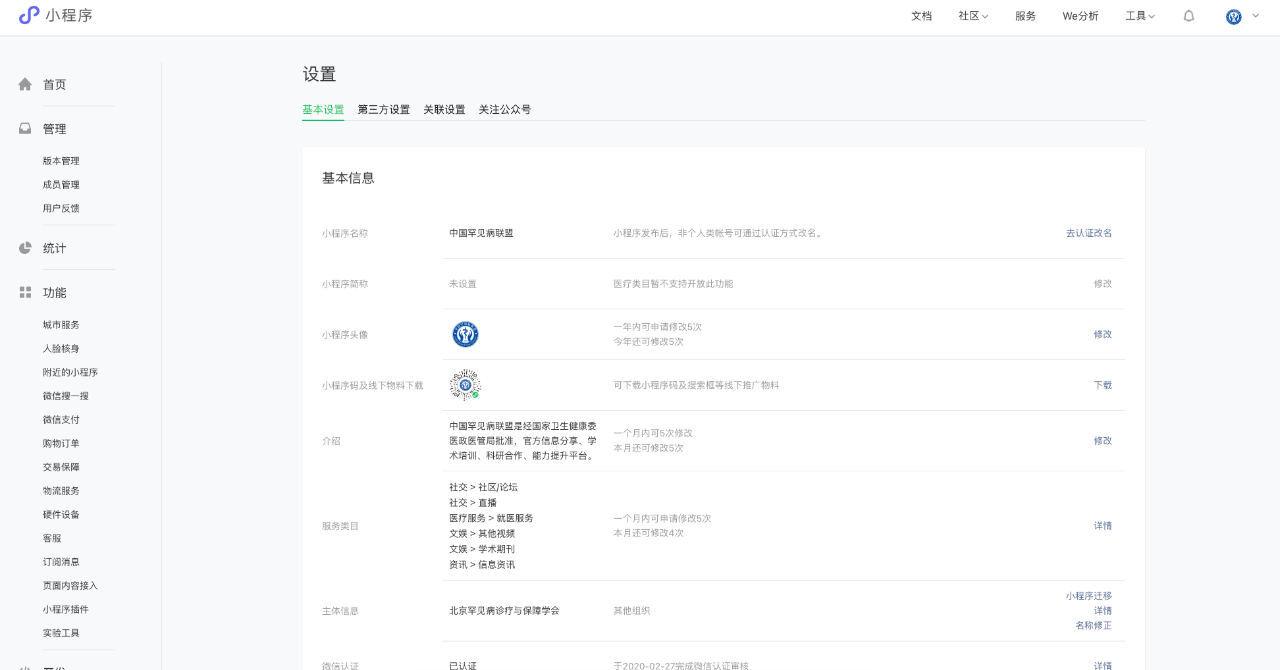Open 客服 in the sidebar
Viewport: 1280px width, 670px height.
[52, 538]
